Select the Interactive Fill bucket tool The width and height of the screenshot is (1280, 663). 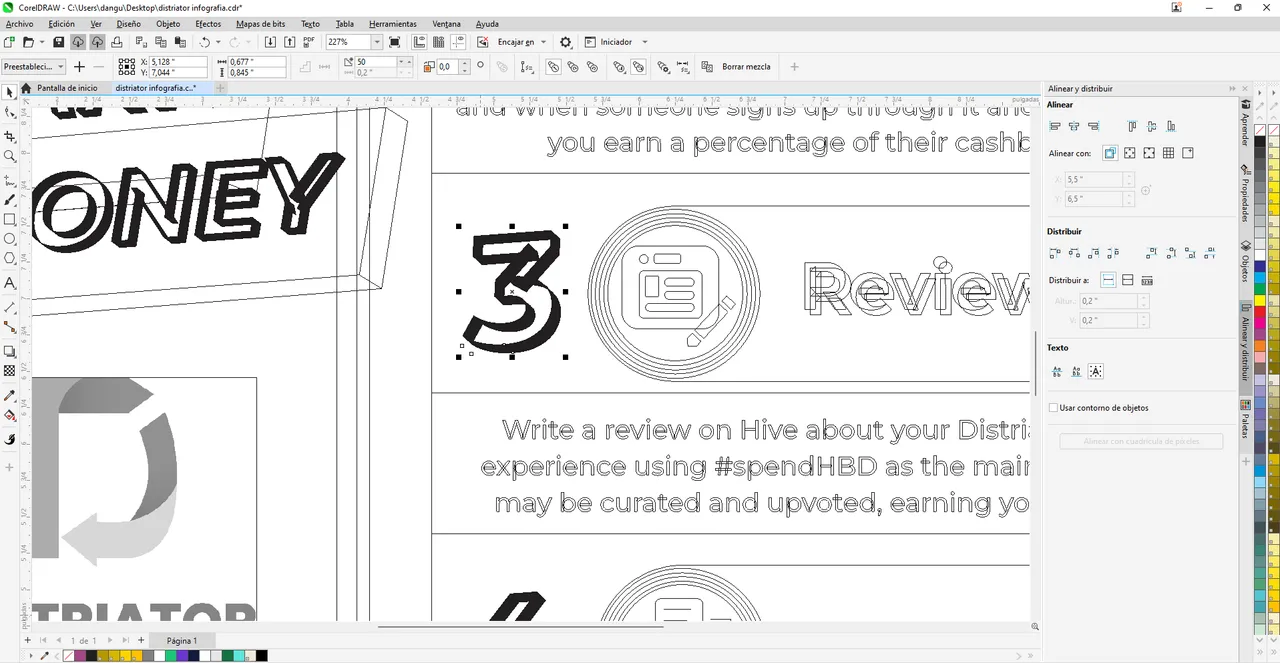10,415
